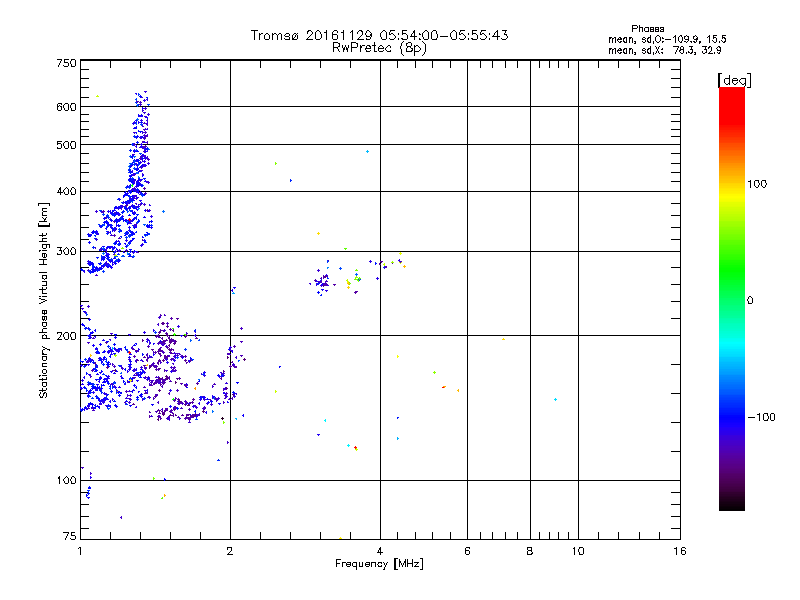Click the '[deg]' colorbar unit label
Screen dimensions: 800x600
(734, 80)
